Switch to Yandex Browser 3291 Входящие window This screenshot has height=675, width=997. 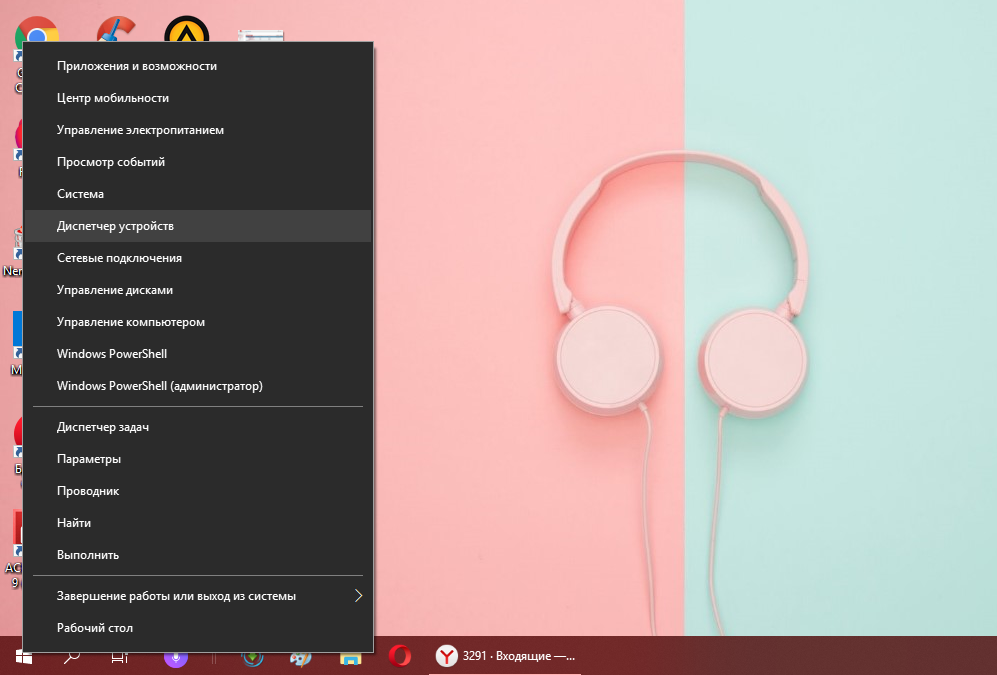coord(505,656)
